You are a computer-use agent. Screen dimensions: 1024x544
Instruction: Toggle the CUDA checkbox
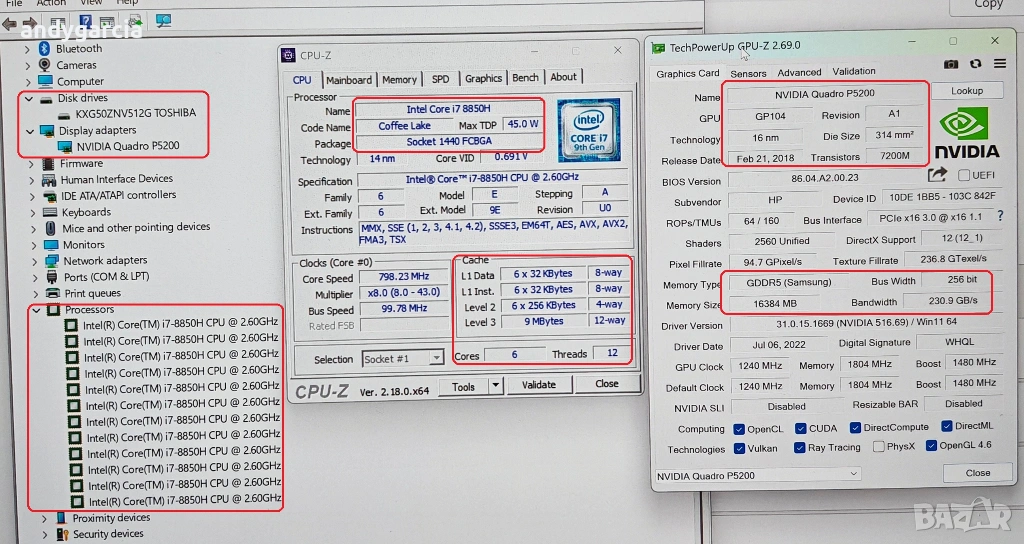pyautogui.click(x=801, y=428)
